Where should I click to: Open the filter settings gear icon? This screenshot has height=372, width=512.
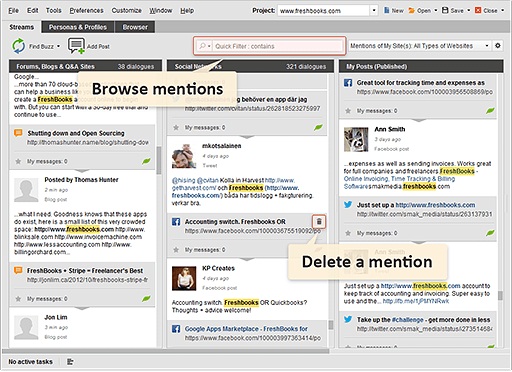pyautogui.click(x=498, y=46)
